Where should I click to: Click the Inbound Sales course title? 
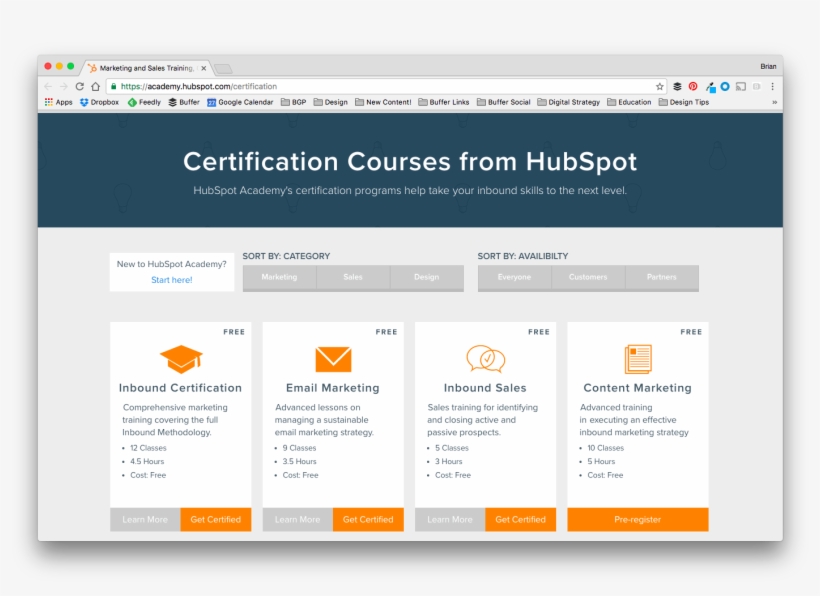point(485,388)
